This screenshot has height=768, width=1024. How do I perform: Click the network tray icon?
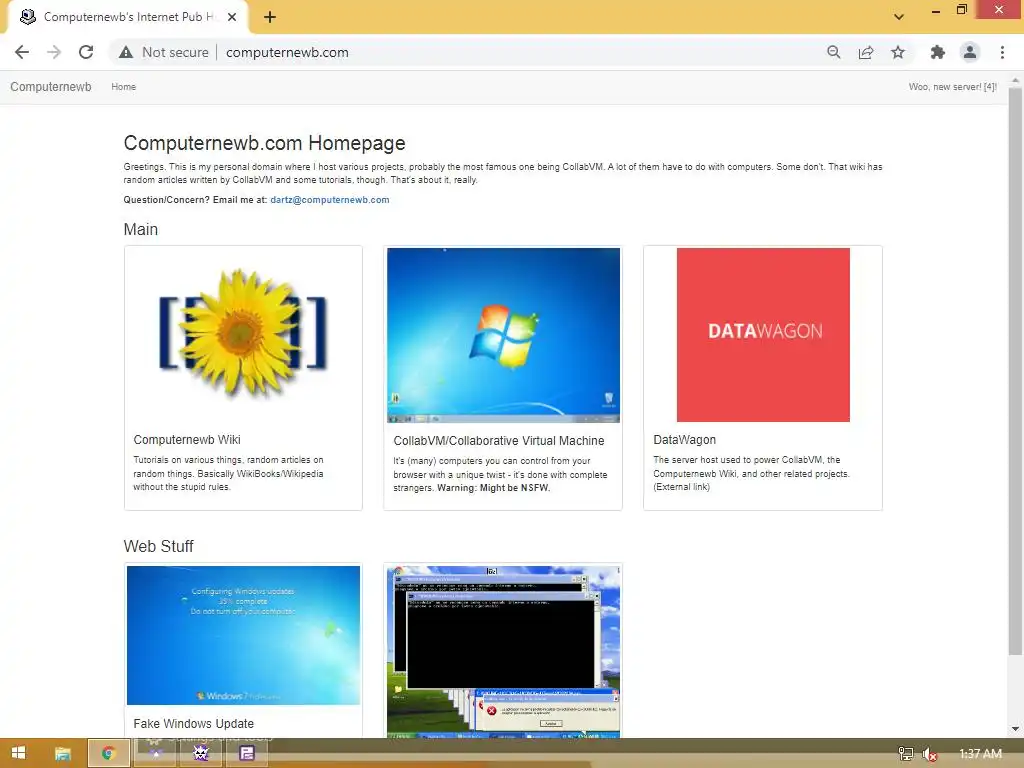pos(906,754)
